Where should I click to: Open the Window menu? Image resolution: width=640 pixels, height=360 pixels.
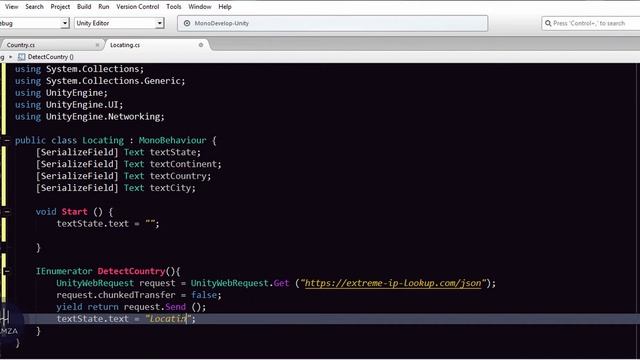pyautogui.click(x=200, y=7)
